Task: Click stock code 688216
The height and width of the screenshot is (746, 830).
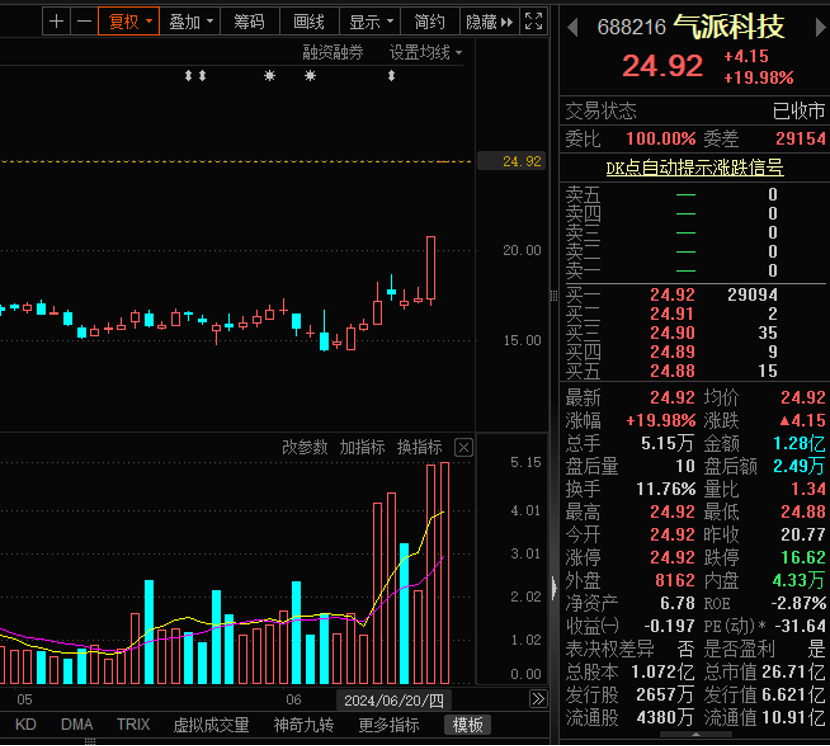Action: point(631,27)
